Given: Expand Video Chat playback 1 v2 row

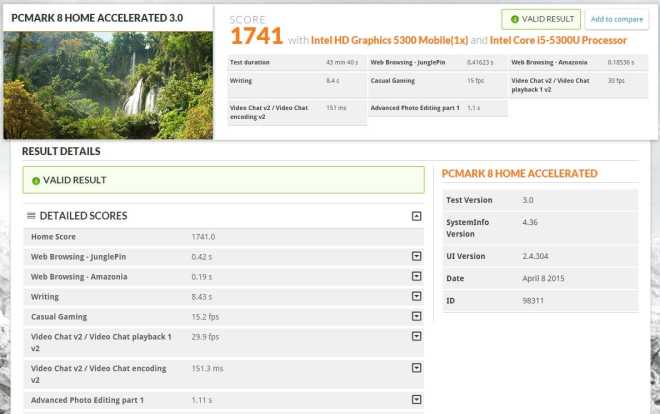Looking at the screenshot, I should point(416,336).
